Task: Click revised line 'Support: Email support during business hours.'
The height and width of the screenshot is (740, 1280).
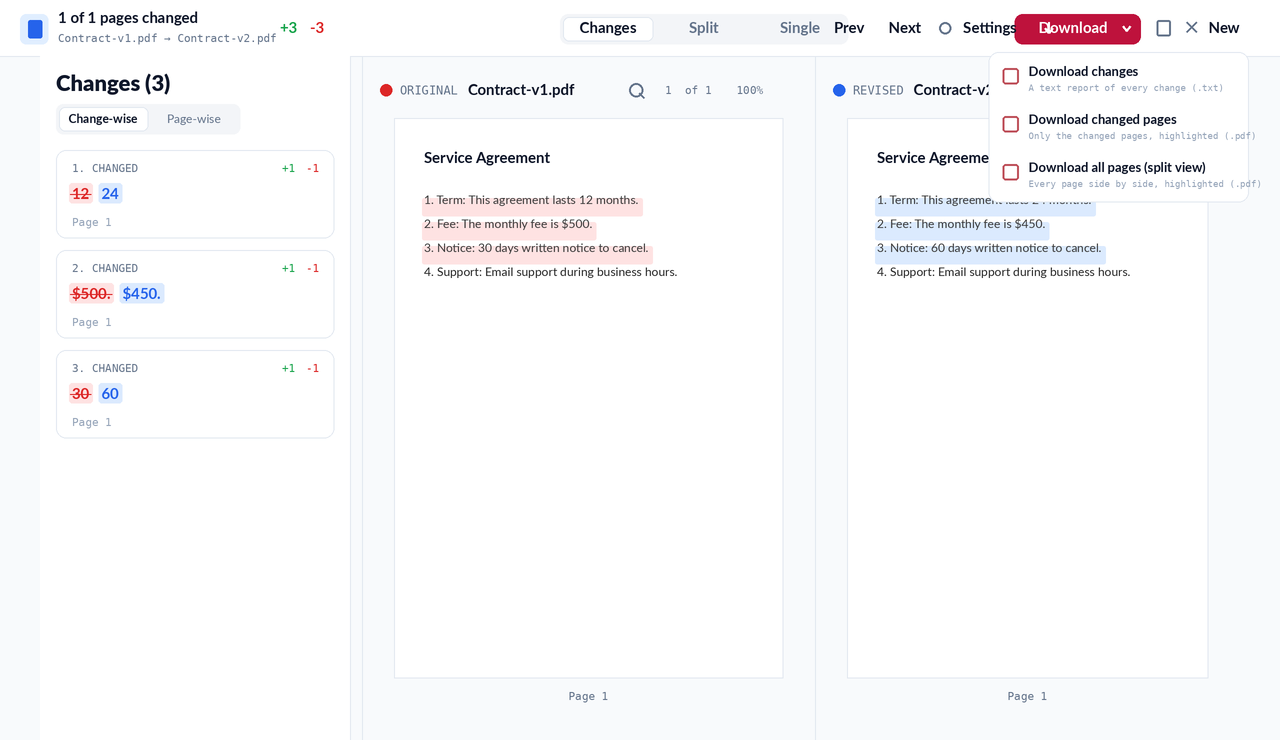Action: click(1004, 272)
